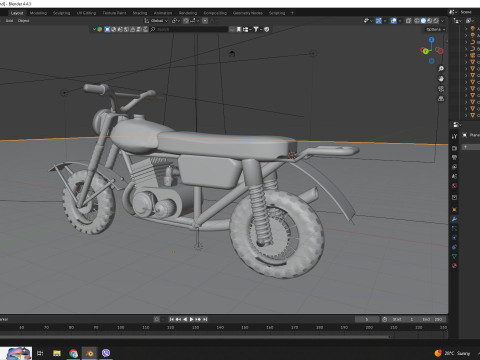Open the orange Object properties tab

coord(454,209)
